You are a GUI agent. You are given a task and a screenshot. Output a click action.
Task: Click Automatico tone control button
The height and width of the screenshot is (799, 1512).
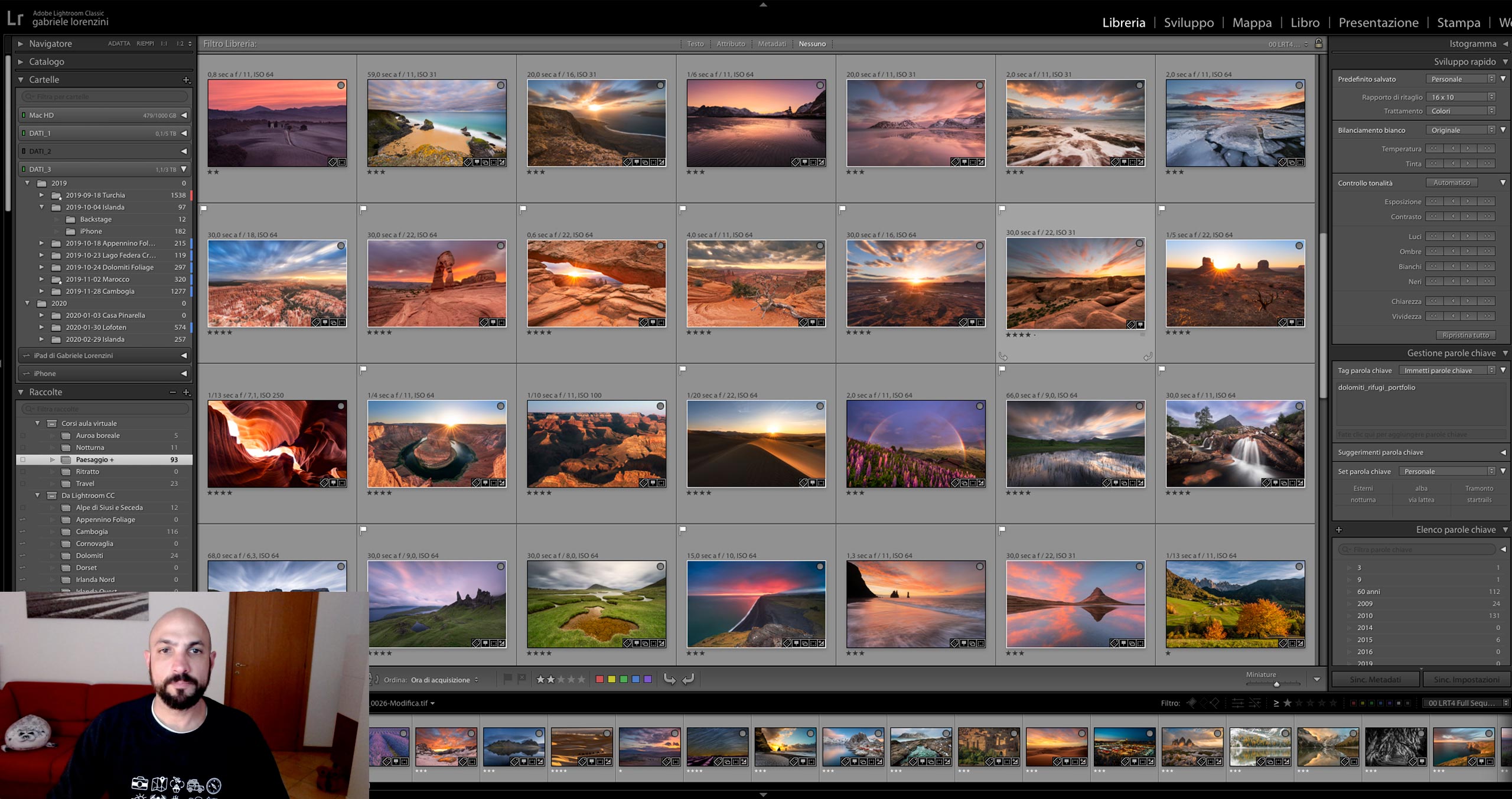[x=1452, y=182]
